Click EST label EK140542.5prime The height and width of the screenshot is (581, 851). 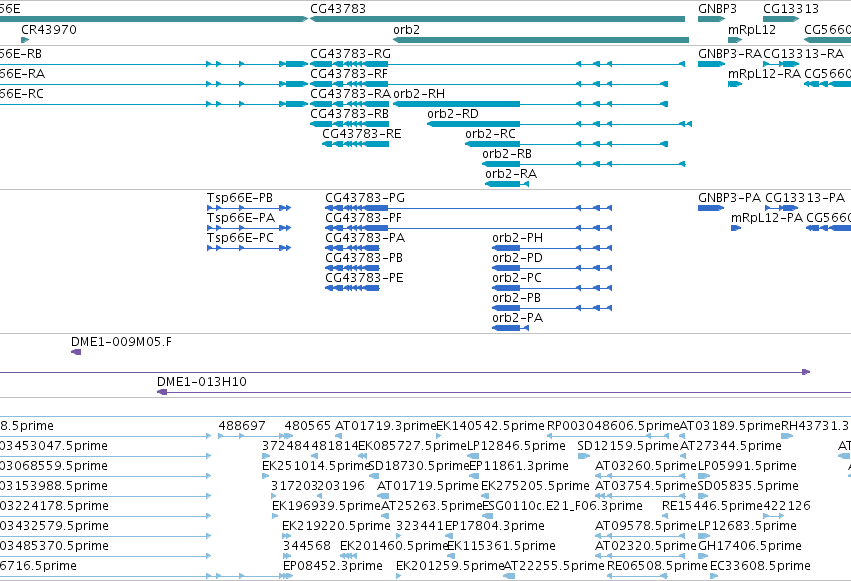[x=490, y=426]
